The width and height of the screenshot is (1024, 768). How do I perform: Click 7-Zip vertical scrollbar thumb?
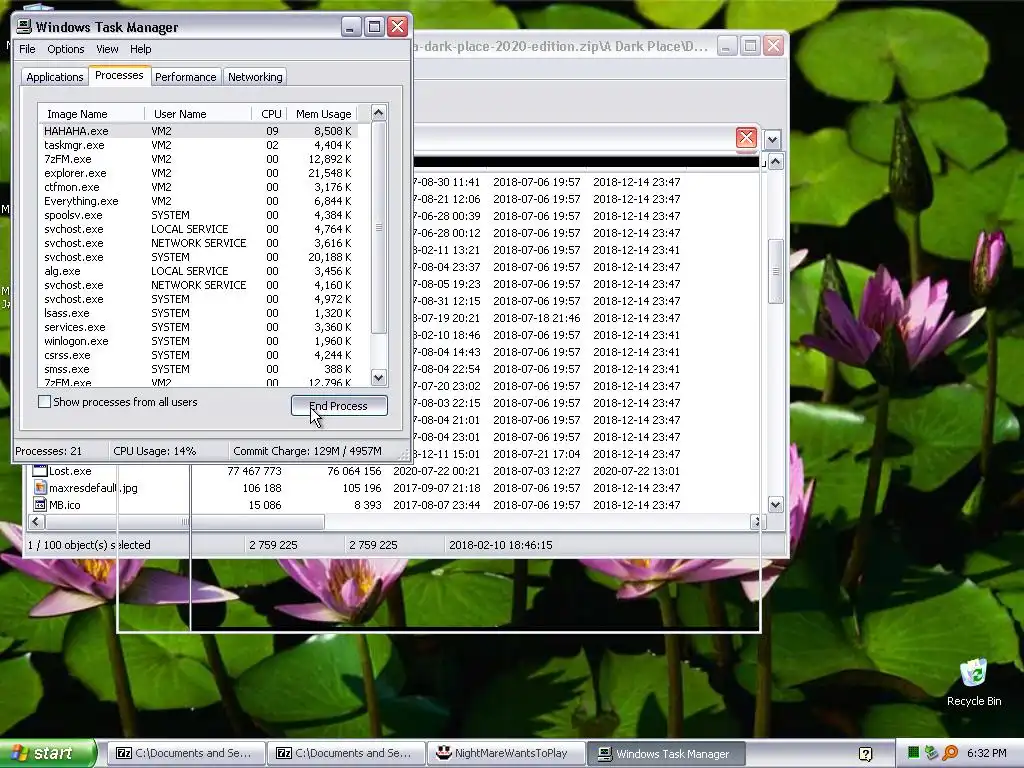[775, 271]
